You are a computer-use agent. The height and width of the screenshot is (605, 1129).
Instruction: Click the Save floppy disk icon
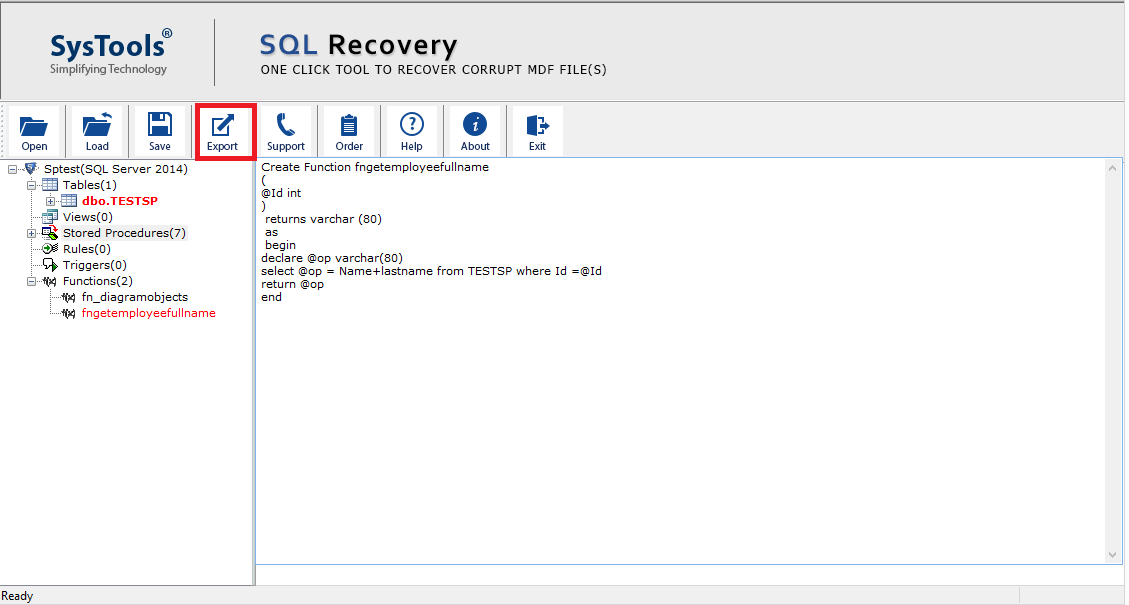(x=159, y=131)
